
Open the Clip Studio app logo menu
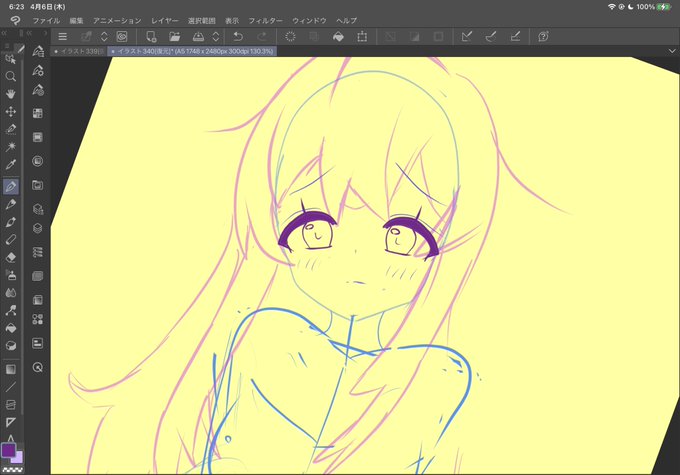pos(15,20)
